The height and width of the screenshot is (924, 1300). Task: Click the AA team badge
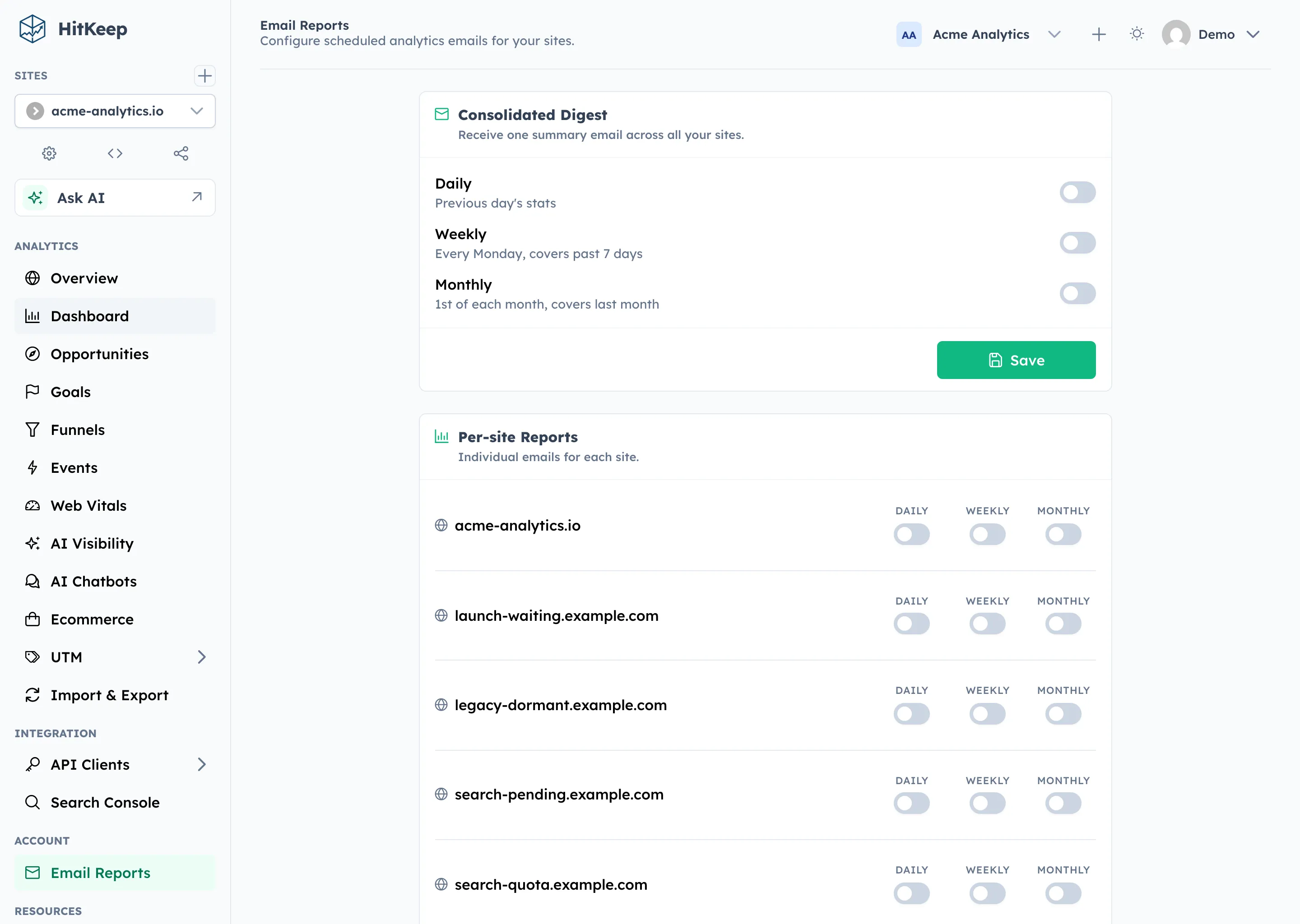click(909, 34)
